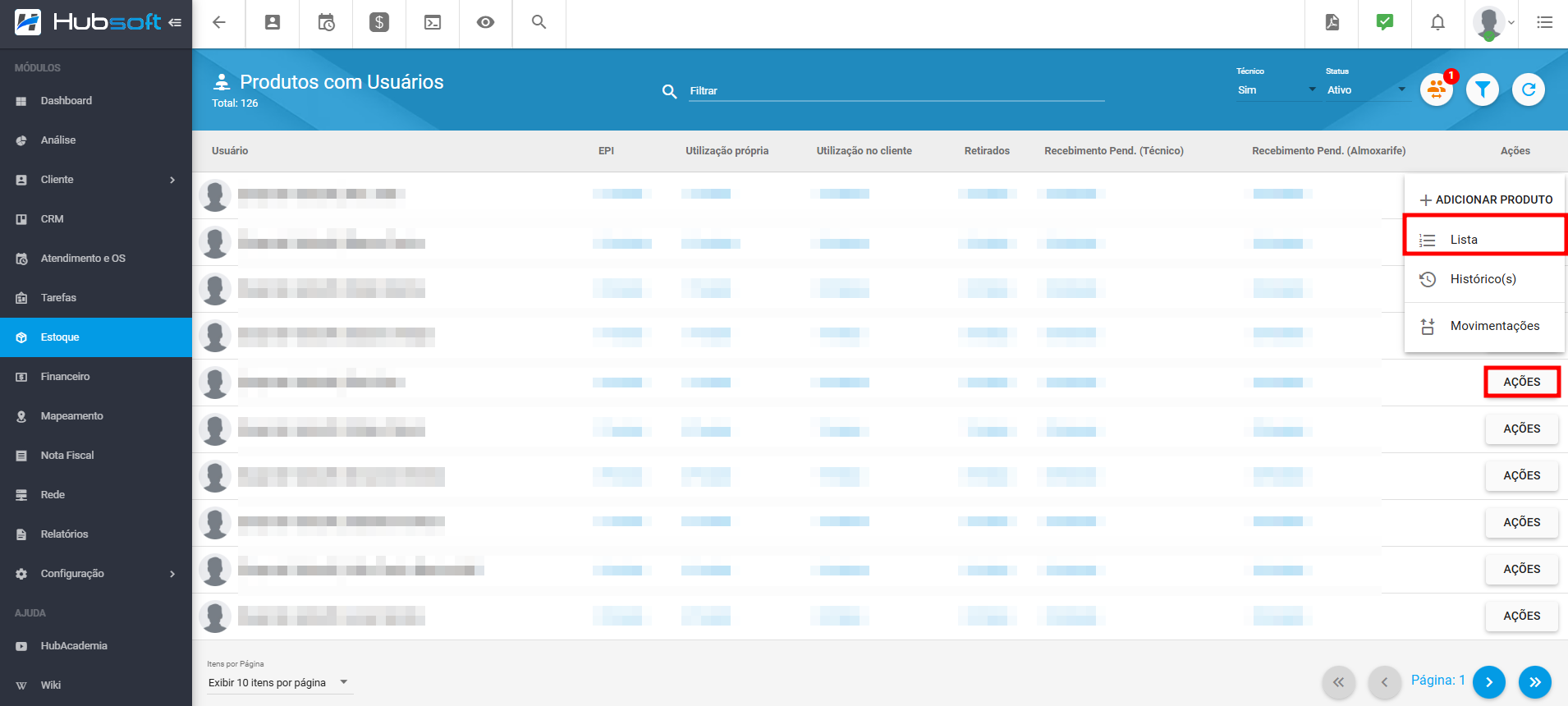
Task: Open the Financeiro module
Action: pos(96,377)
